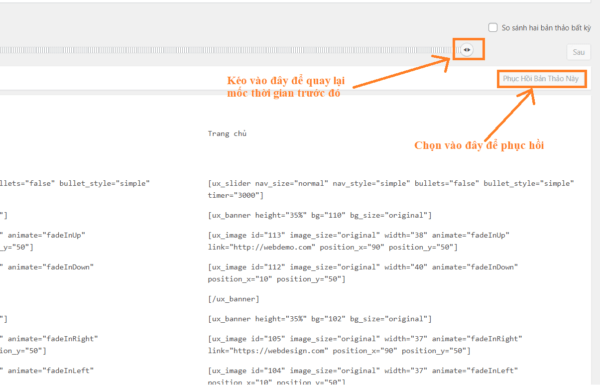Click "Phục Hồi Bản Thảo Này" restore button
Image resolution: width=600 pixels, height=385 pixels.
tap(541, 79)
